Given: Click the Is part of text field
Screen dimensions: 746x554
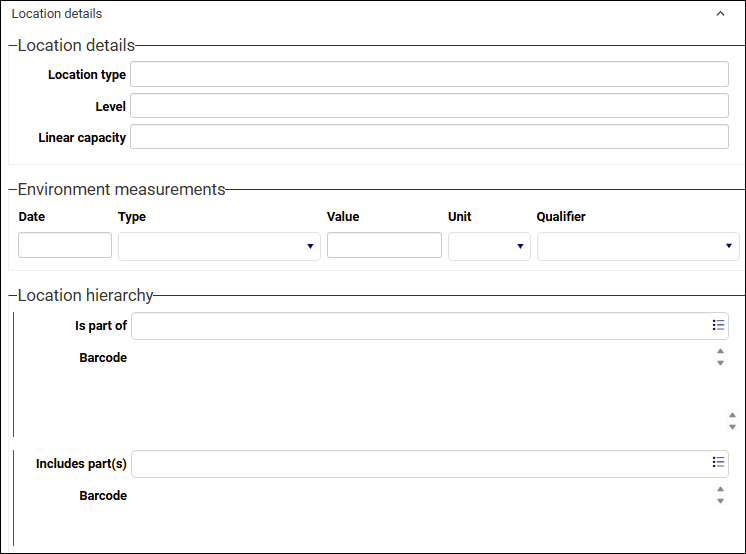Looking at the screenshot, I should click(421, 326).
